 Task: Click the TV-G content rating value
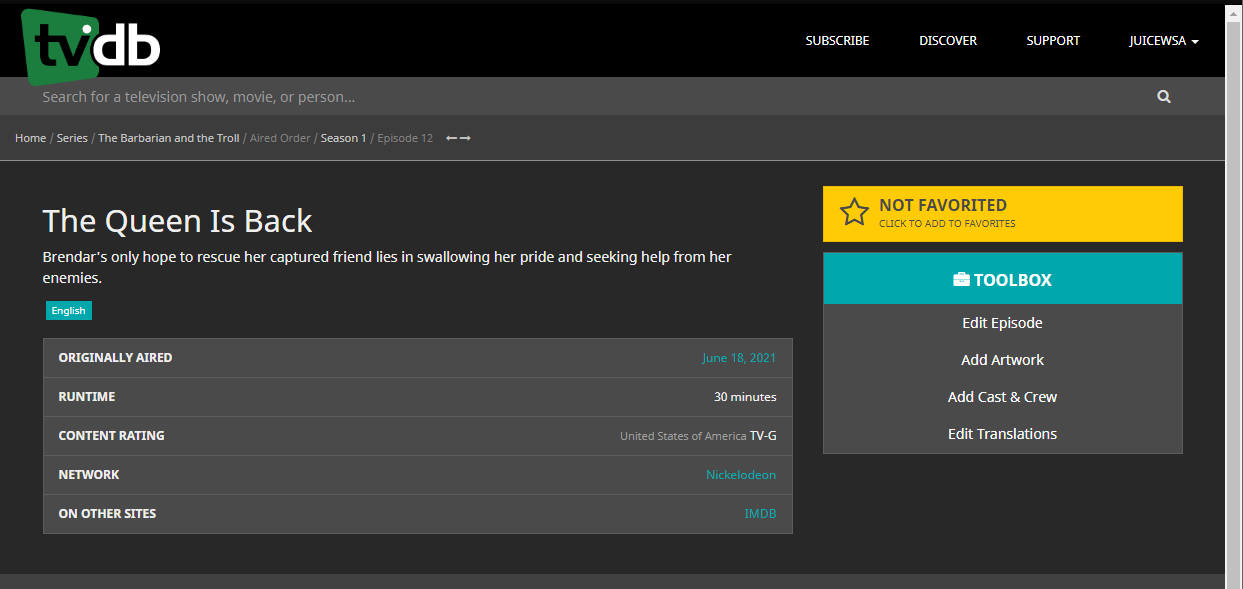(x=763, y=436)
